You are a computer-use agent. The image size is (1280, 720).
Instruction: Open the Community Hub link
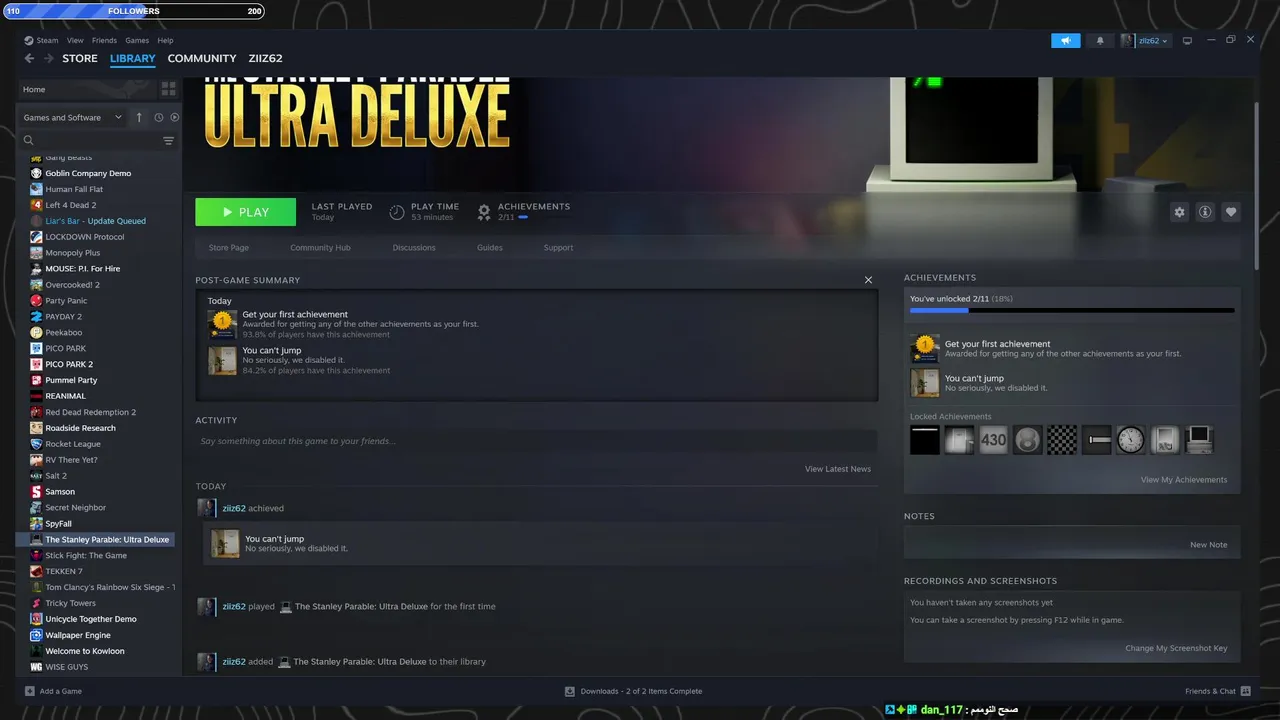[x=320, y=248]
